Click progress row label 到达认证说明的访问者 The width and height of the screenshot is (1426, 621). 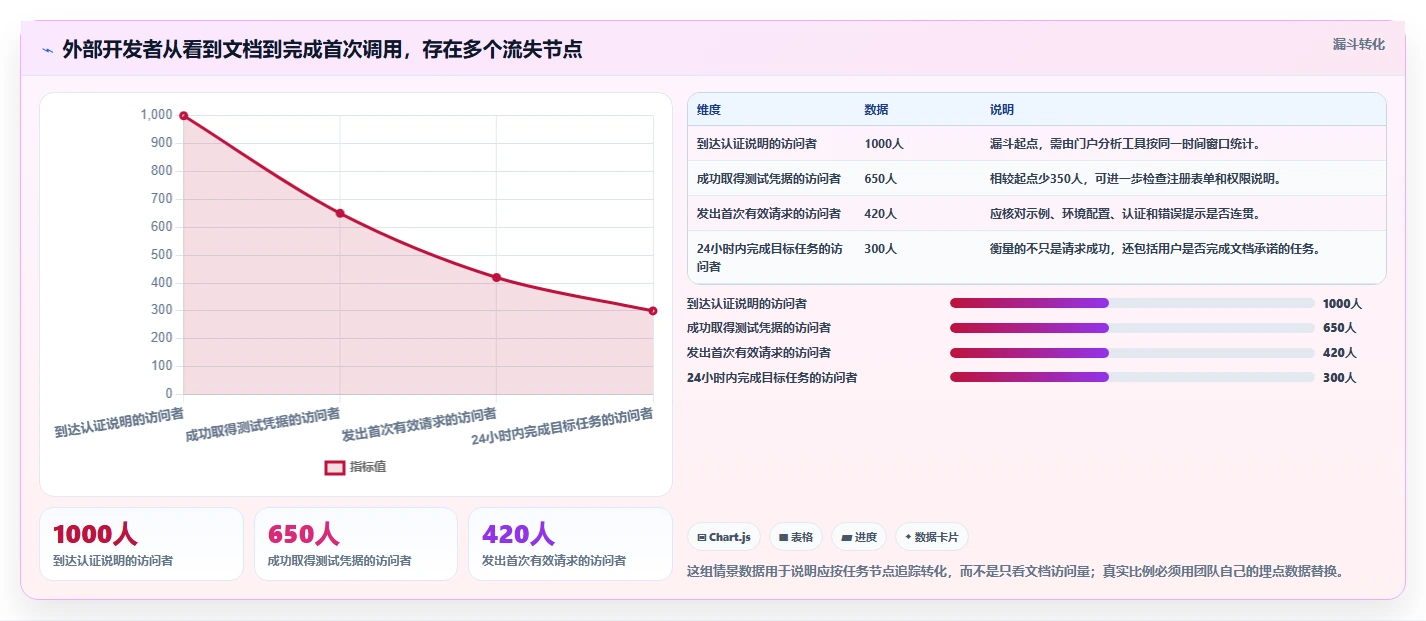[747, 303]
